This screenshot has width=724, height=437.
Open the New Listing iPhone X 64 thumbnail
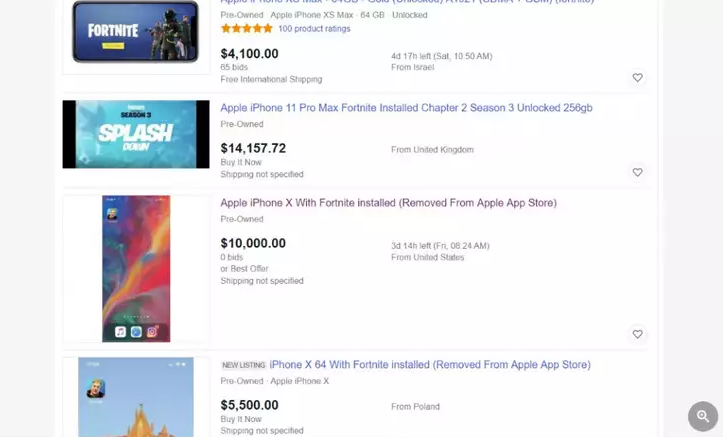[136, 398]
